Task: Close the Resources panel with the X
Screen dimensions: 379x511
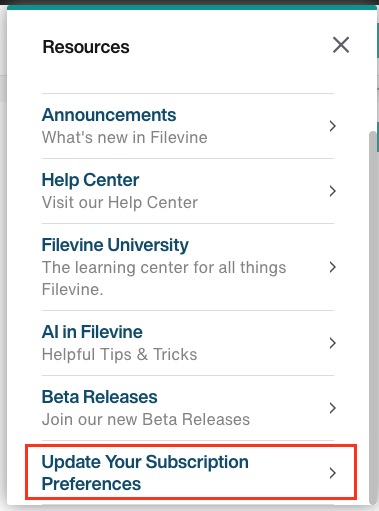Action: [341, 45]
